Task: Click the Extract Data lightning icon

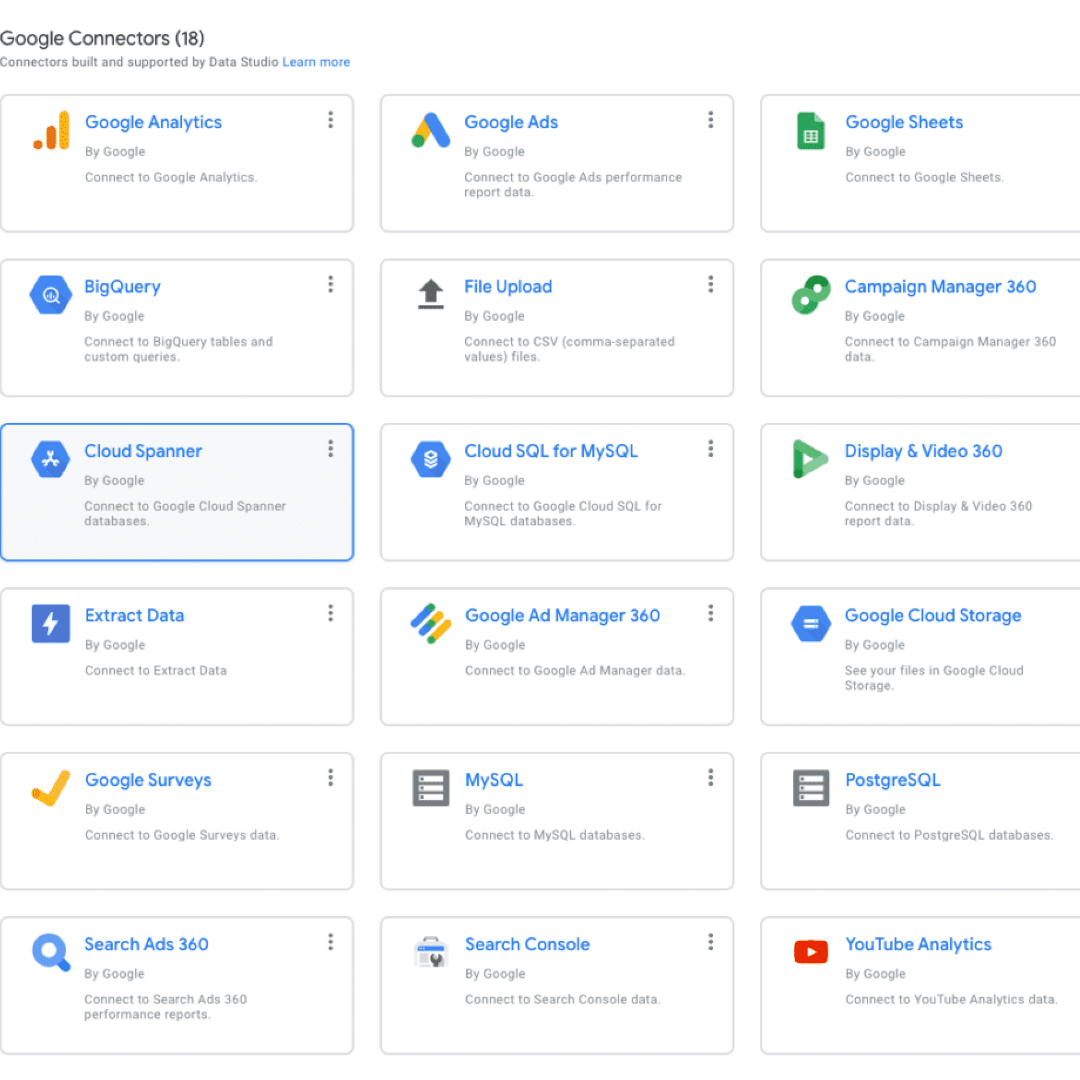Action: pyautogui.click(x=51, y=623)
